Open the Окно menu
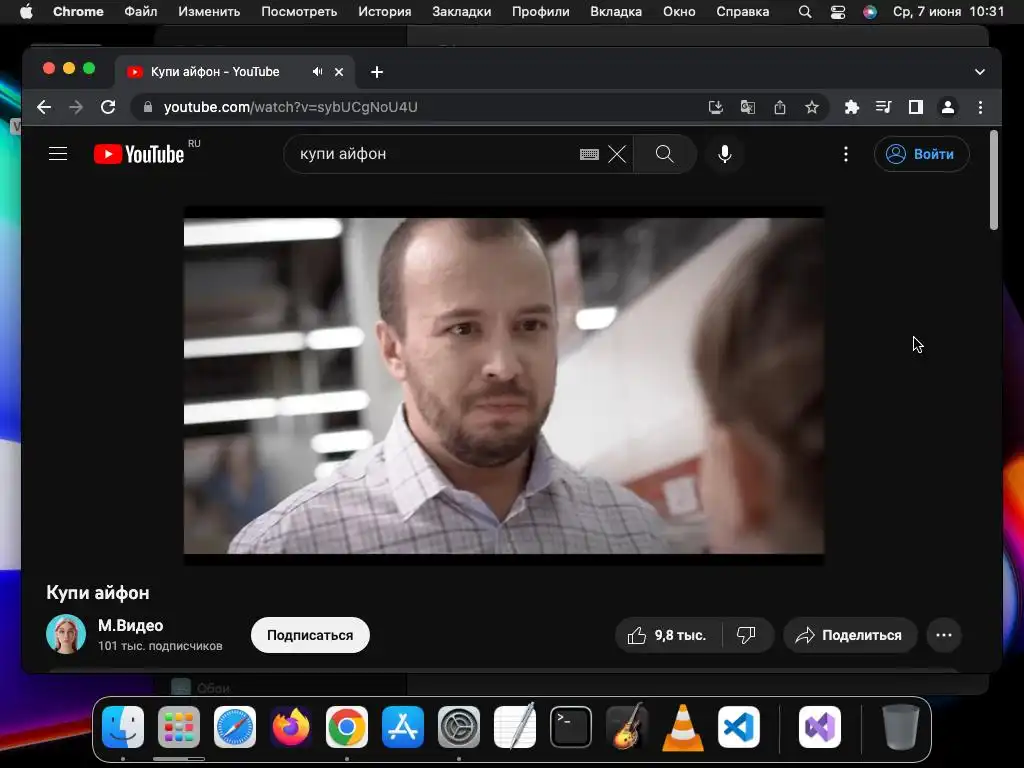 tap(679, 12)
